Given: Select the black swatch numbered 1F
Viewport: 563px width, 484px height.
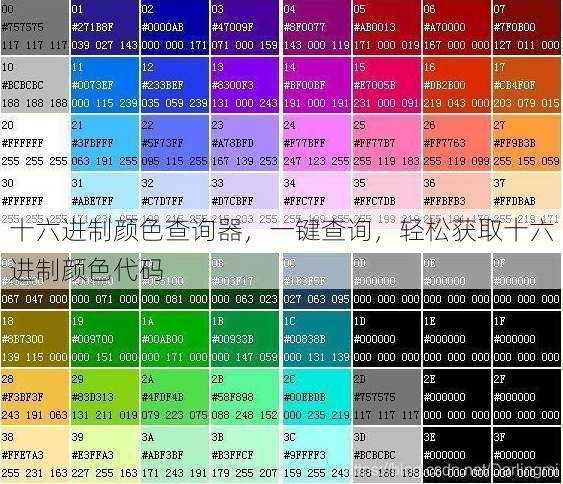Looking at the screenshot, I should coord(526,339).
